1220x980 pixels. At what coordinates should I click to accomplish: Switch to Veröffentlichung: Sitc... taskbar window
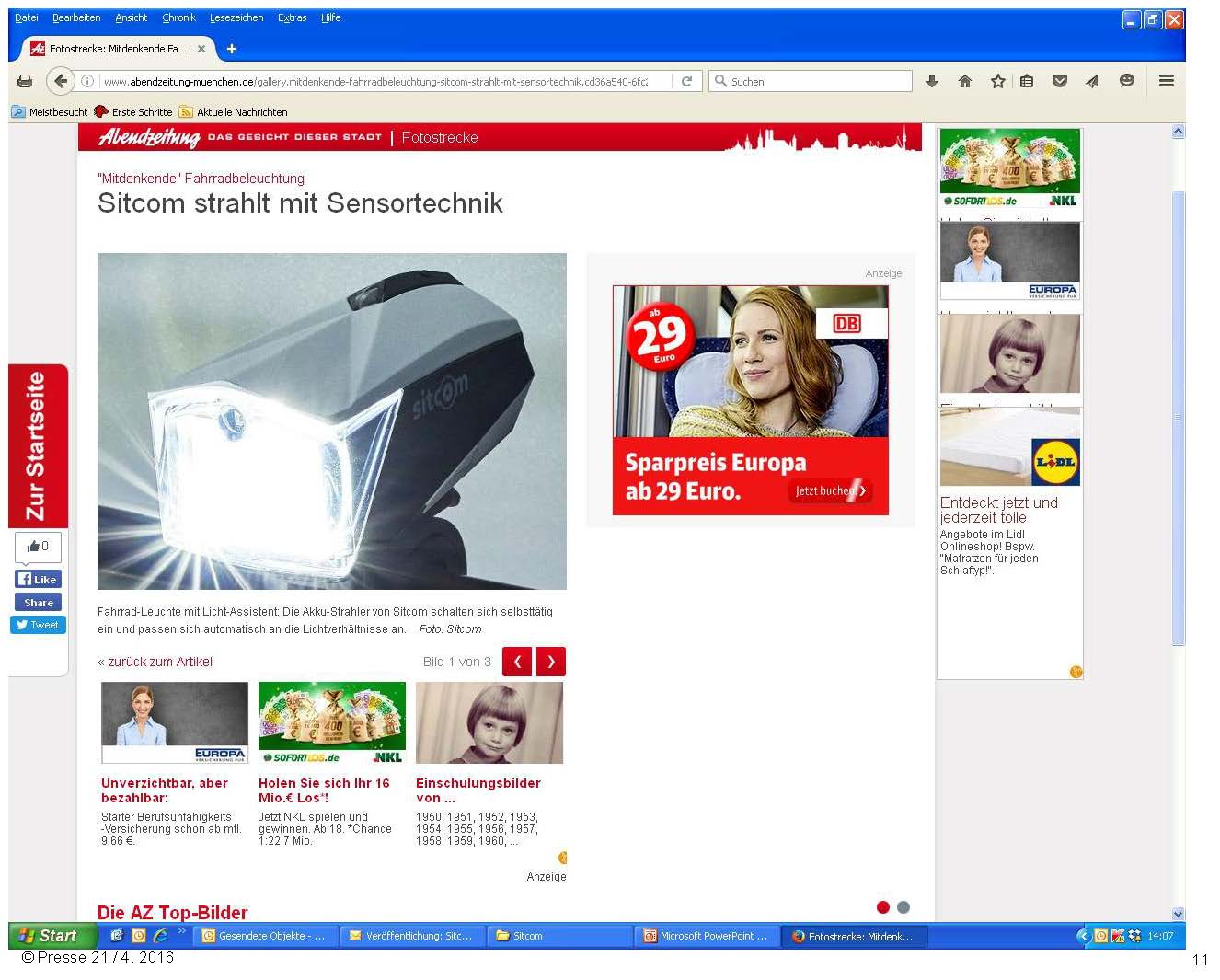click(x=411, y=936)
